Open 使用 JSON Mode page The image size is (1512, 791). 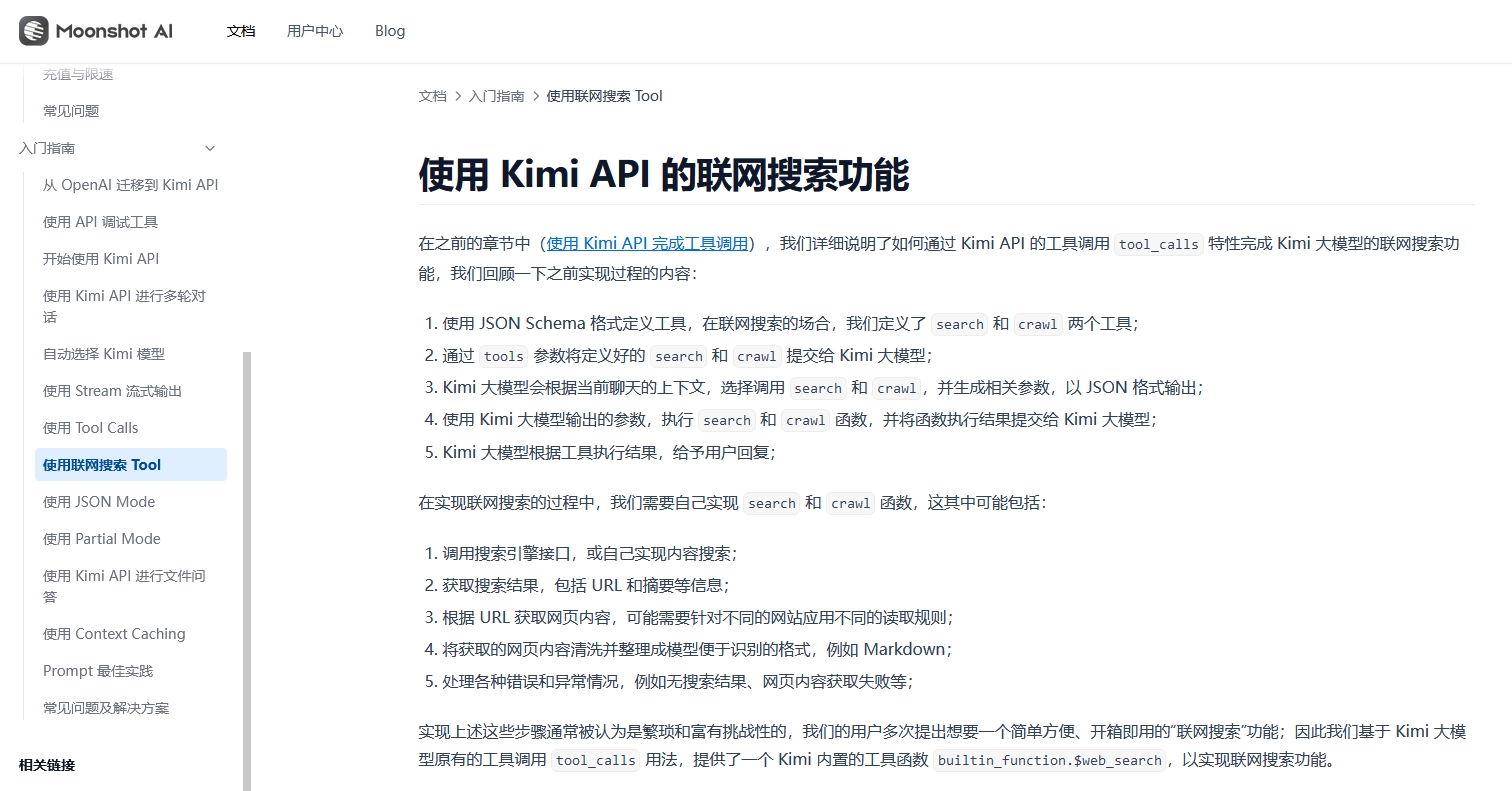click(x=99, y=502)
